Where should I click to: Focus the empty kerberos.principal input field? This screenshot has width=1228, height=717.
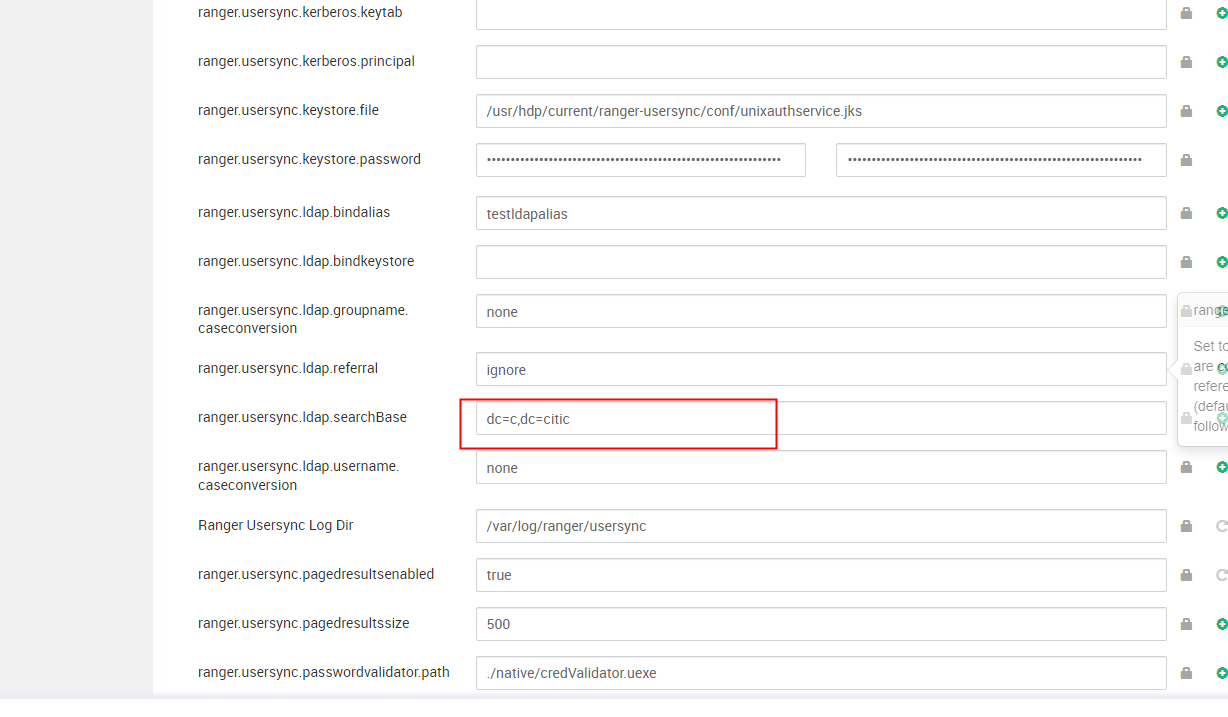pyautogui.click(x=821, y=62)
